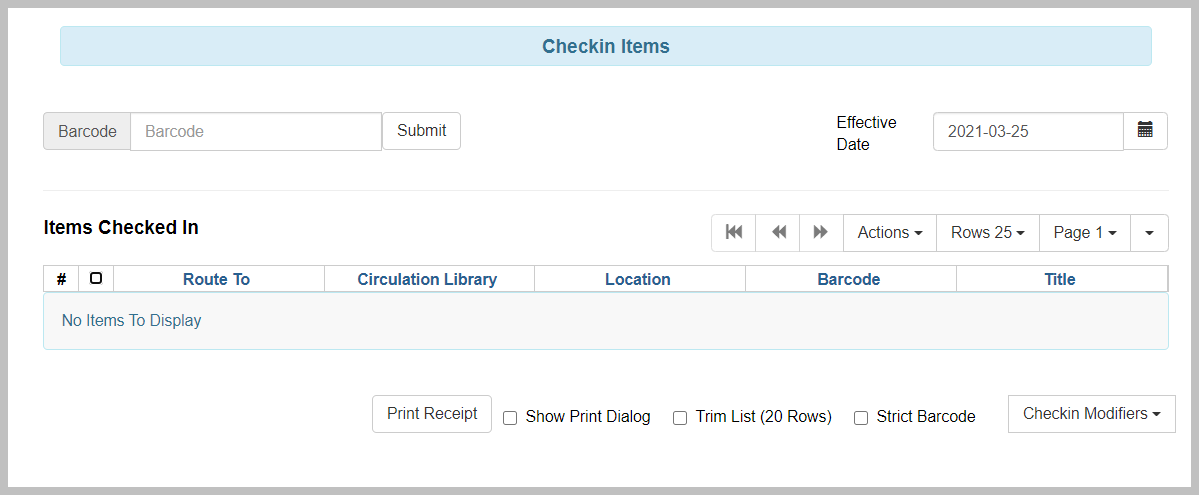Submit the entered barcode

(421, 131)
